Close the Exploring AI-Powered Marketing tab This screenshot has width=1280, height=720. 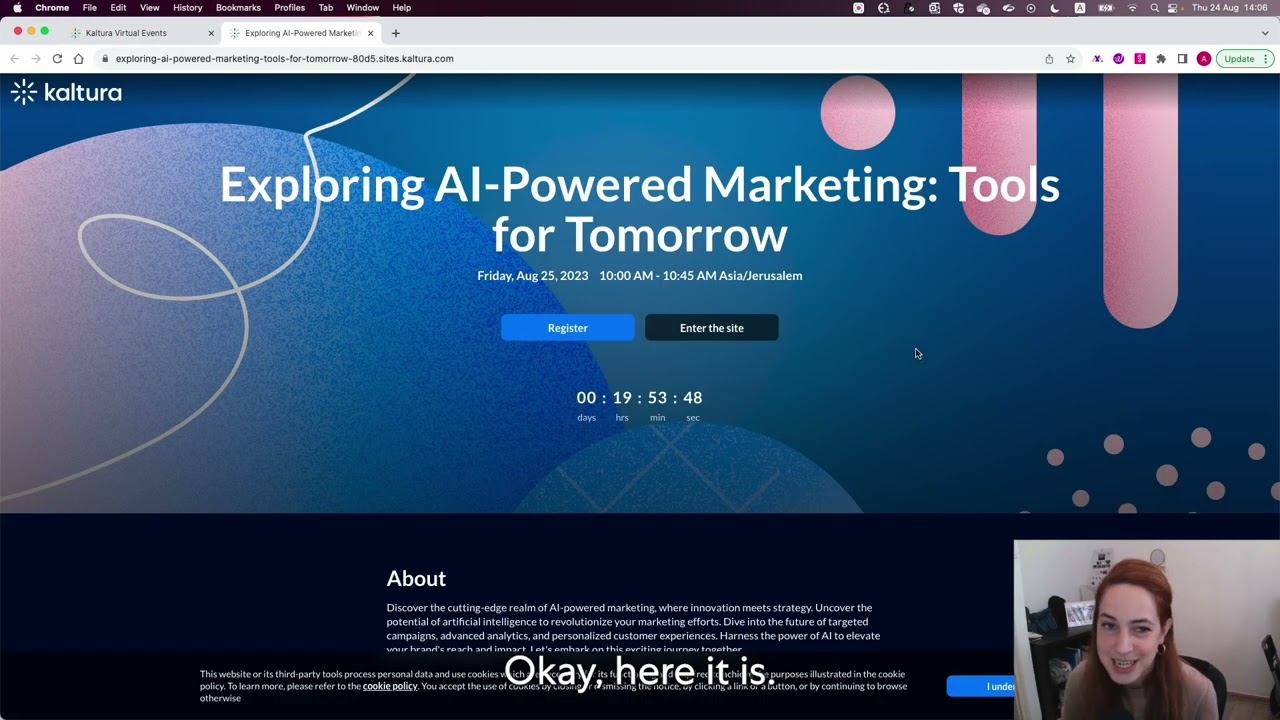click(370, 33)
